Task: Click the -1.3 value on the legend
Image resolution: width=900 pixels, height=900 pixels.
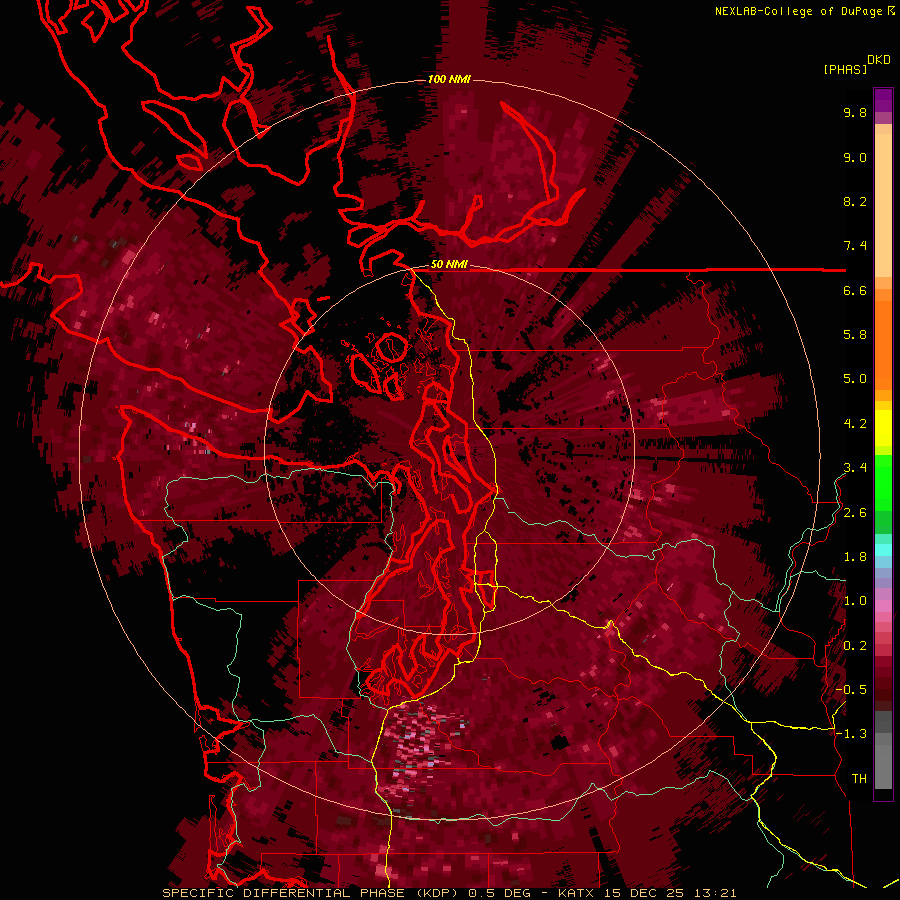Action: (x=852, y=734)
